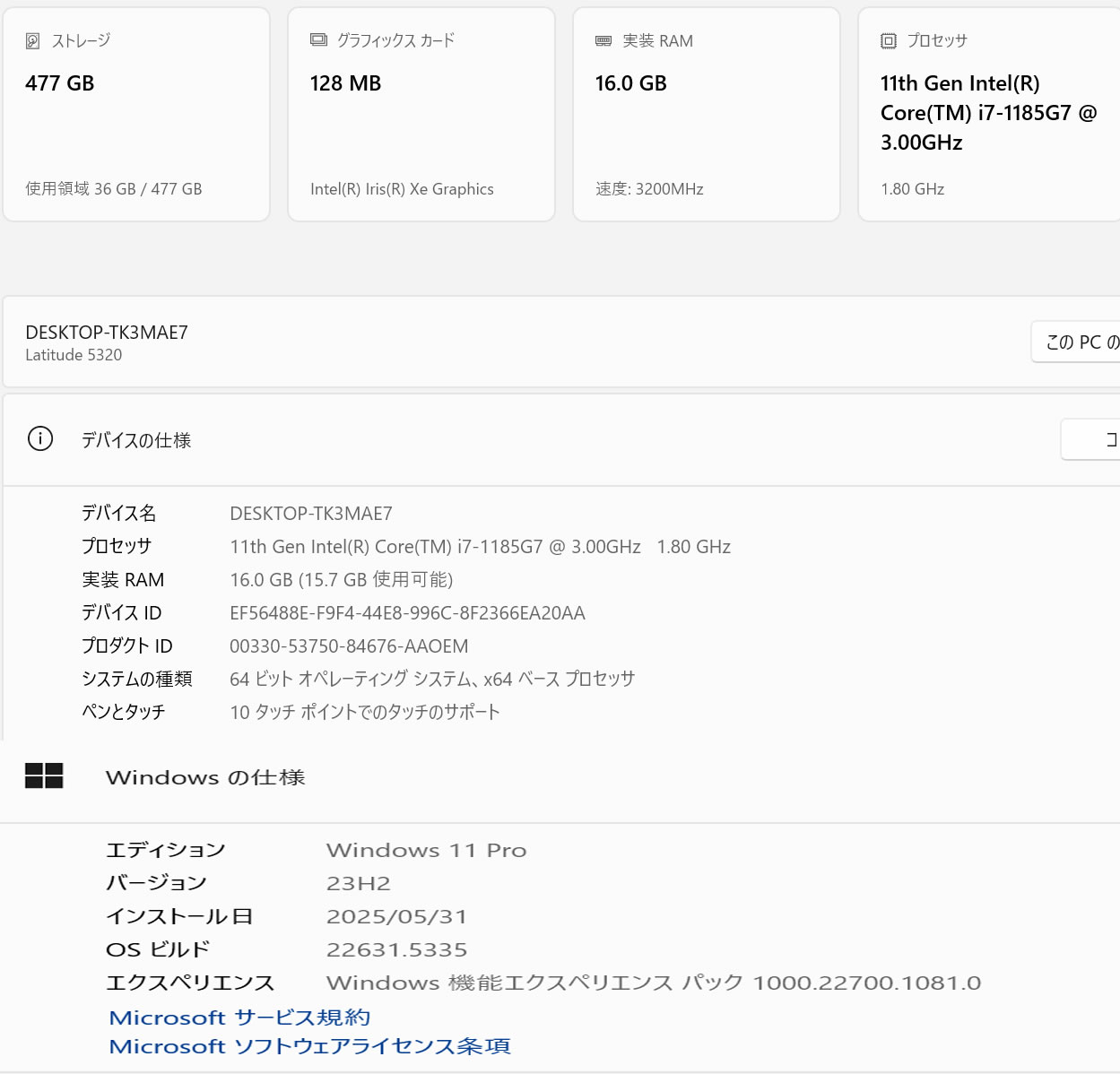Click the Intel(R) Iris(R) Xe Graphics text
Image resolution: width=1120 pixels, height=1074 pixels.
402,189
